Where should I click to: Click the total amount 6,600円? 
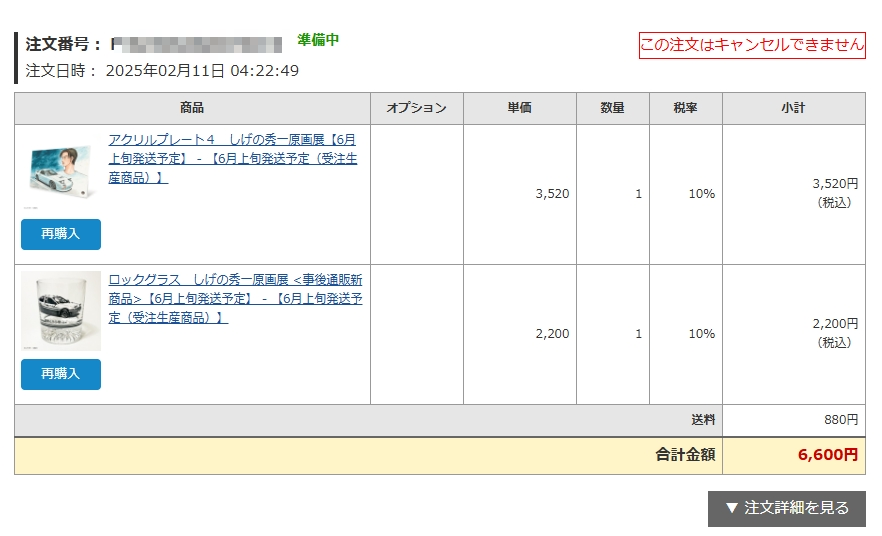[828, 454]
